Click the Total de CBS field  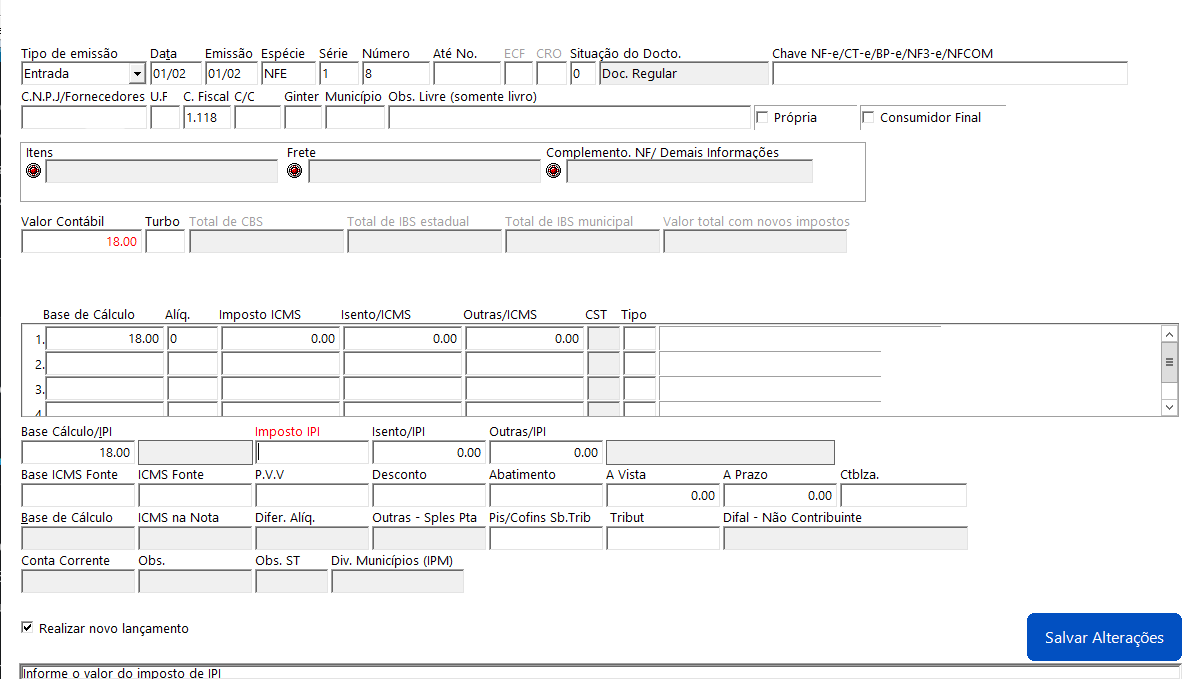[x=267, y=241]
